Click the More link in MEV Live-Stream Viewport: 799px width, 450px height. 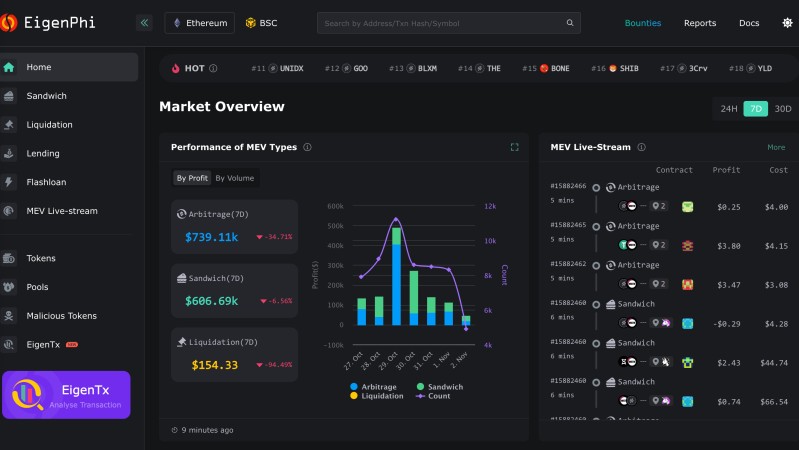(775, 147)
